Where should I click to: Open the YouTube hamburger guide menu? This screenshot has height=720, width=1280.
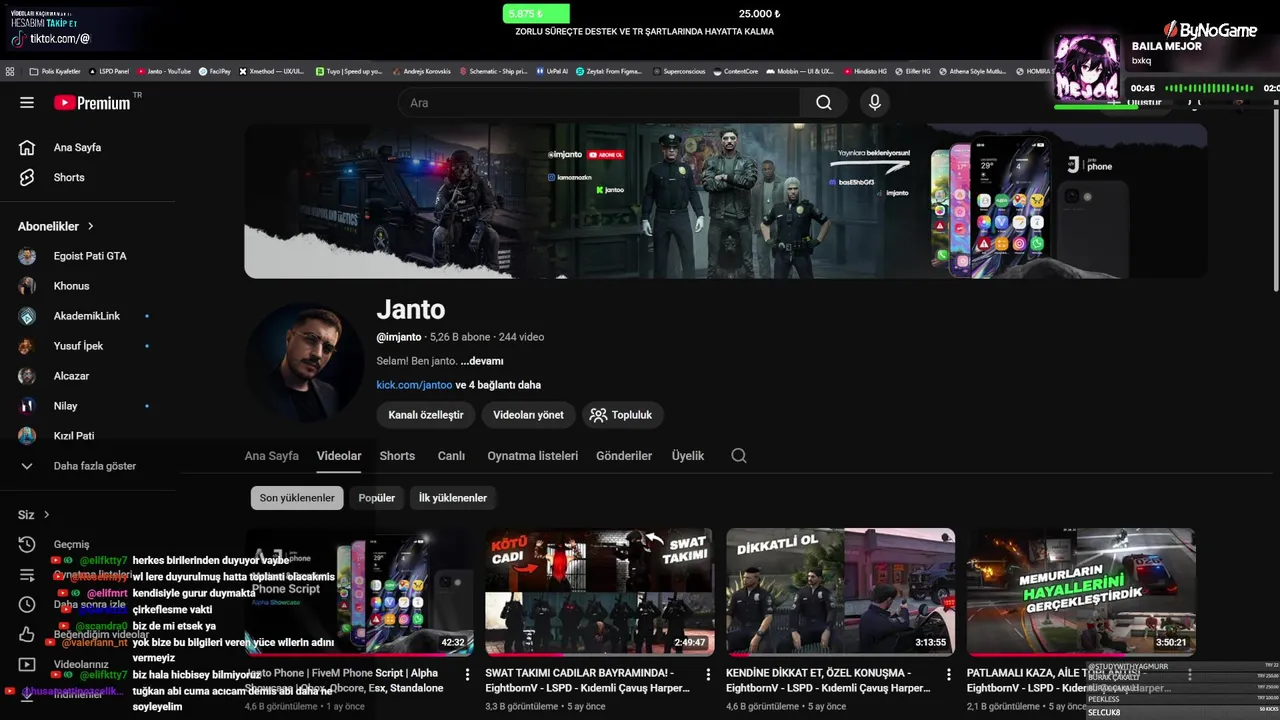[x=27, y=102]
